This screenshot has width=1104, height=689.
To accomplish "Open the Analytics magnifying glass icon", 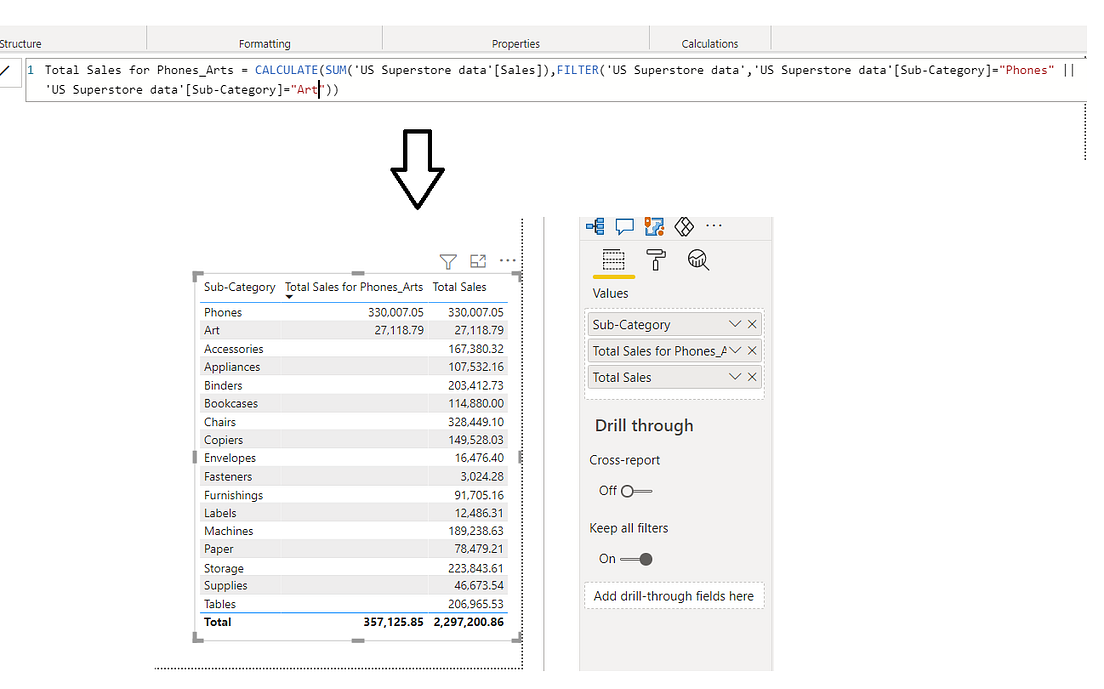I will 698,260.
